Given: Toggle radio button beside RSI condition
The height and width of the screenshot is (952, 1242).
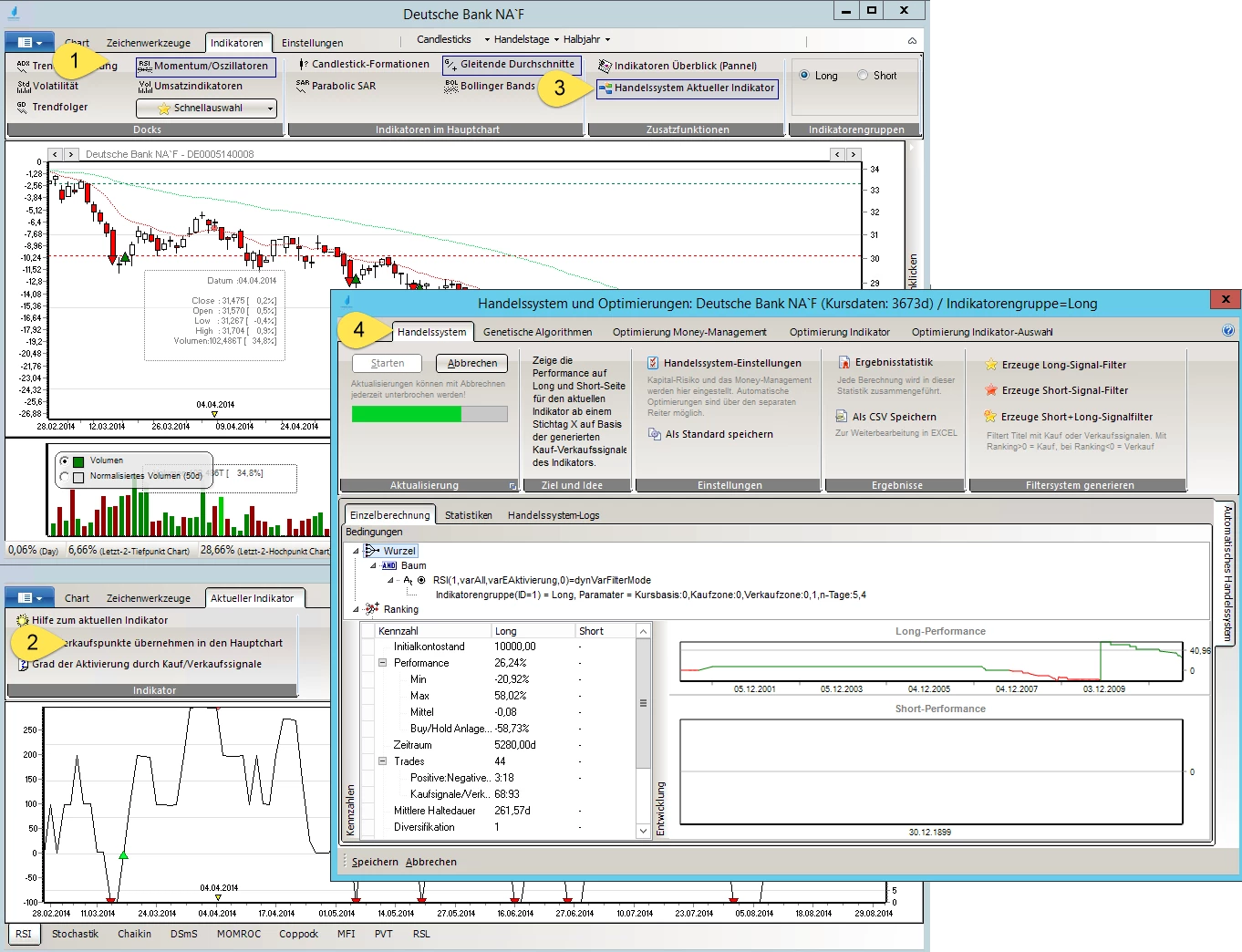Looking at the screenshot, I should pyautogui.click(x=421, y=580).
